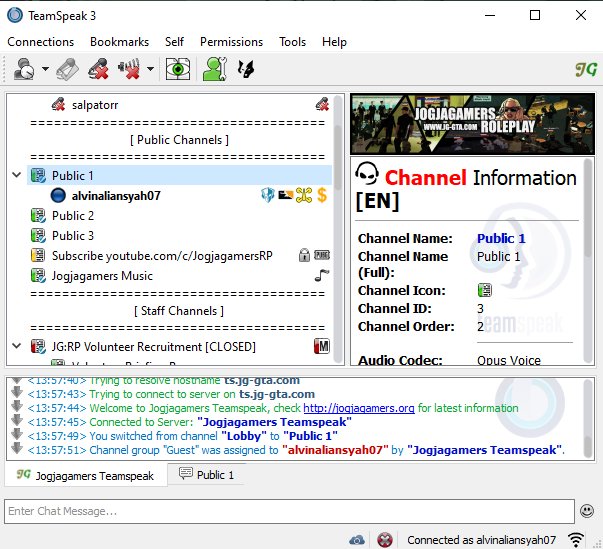Collapse the Public 1 channel
The height and width of the screenshot is (549, 603).
[x=17, y=175]
